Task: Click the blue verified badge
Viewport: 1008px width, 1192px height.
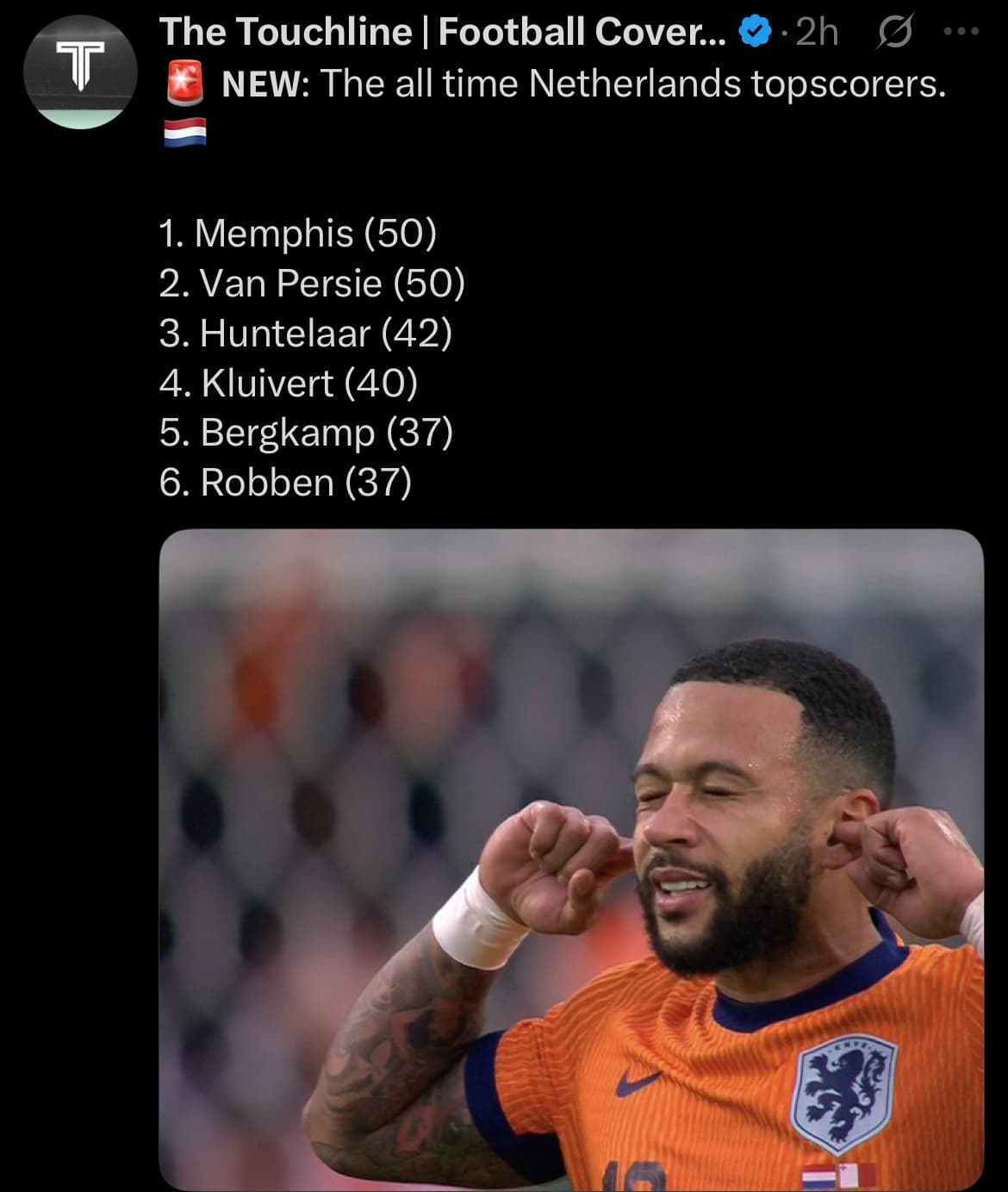Action: click(x=755, y=33)
